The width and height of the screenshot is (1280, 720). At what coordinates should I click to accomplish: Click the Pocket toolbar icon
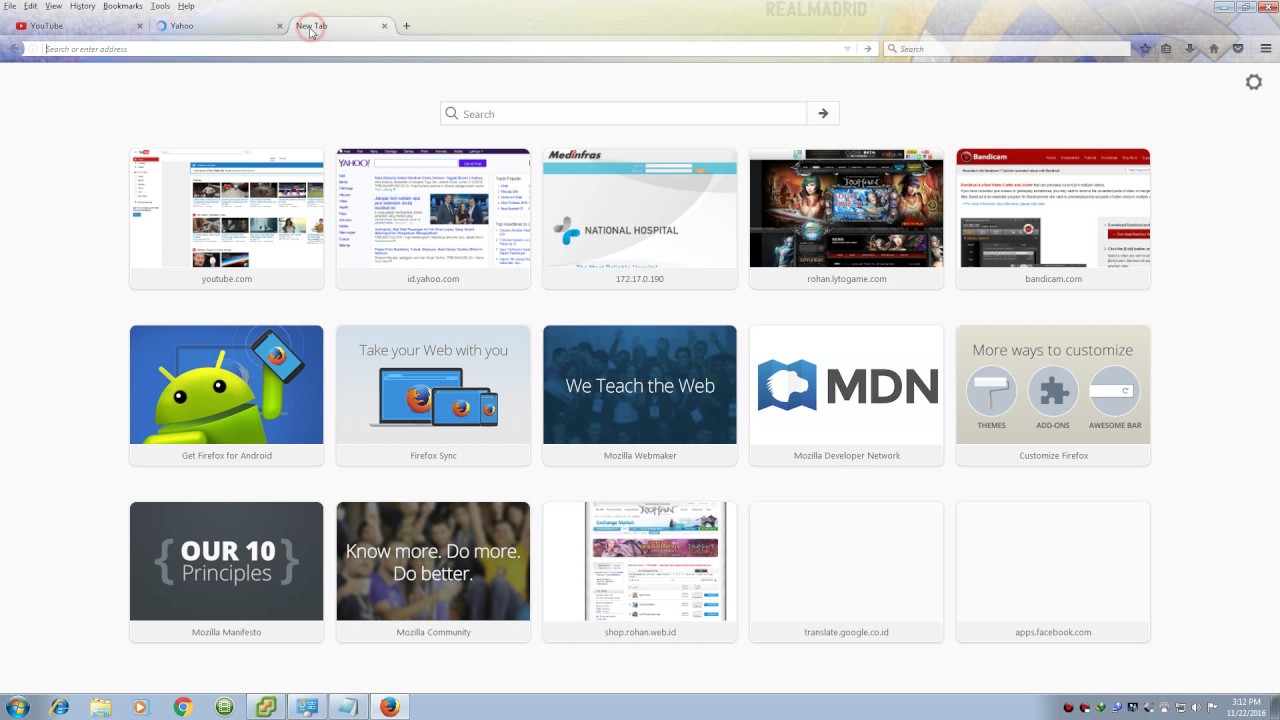tap(1238, 48)
